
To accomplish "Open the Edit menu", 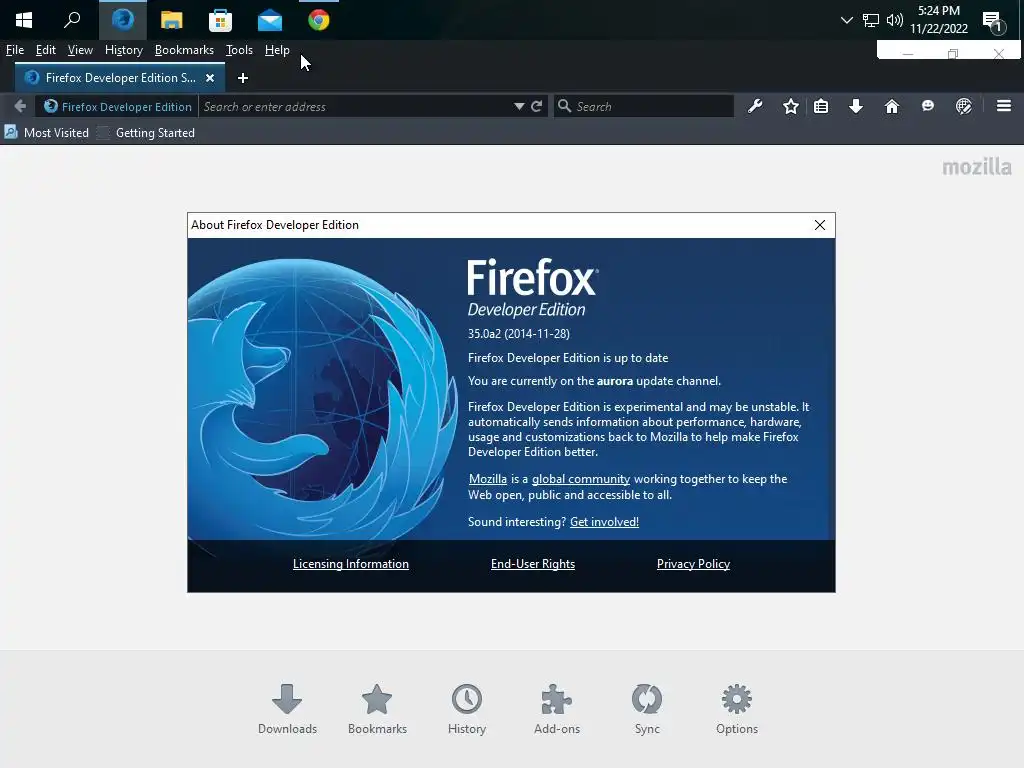I will click(45, 50).
